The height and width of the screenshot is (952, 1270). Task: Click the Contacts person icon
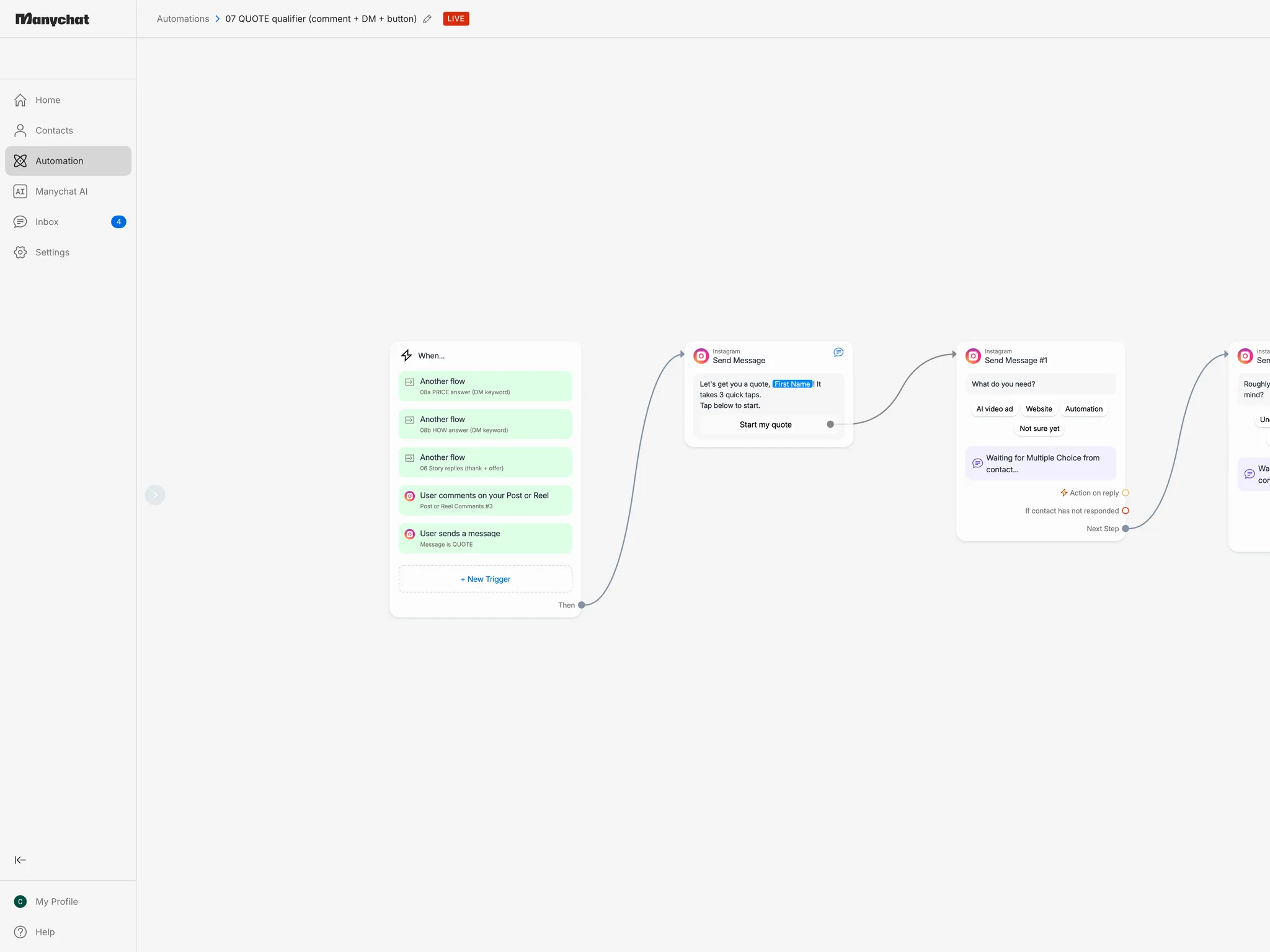click(x=20, y=130)
